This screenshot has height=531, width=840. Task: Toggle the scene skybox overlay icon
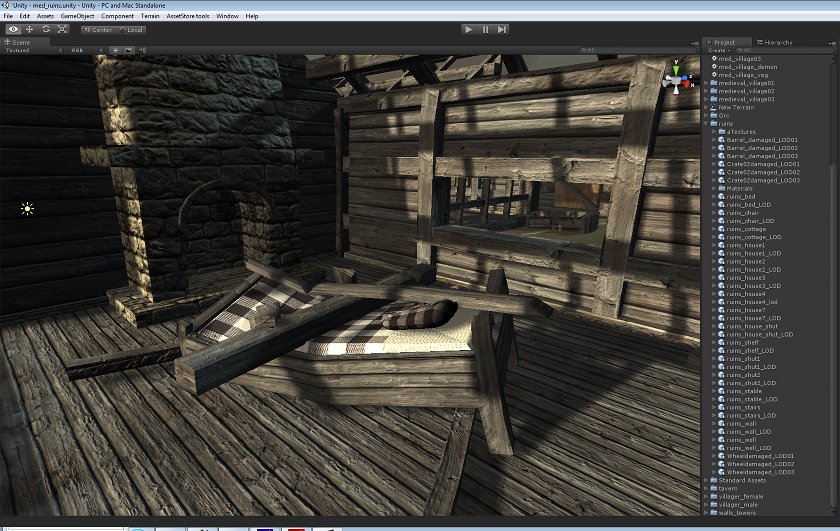[129, 50]
